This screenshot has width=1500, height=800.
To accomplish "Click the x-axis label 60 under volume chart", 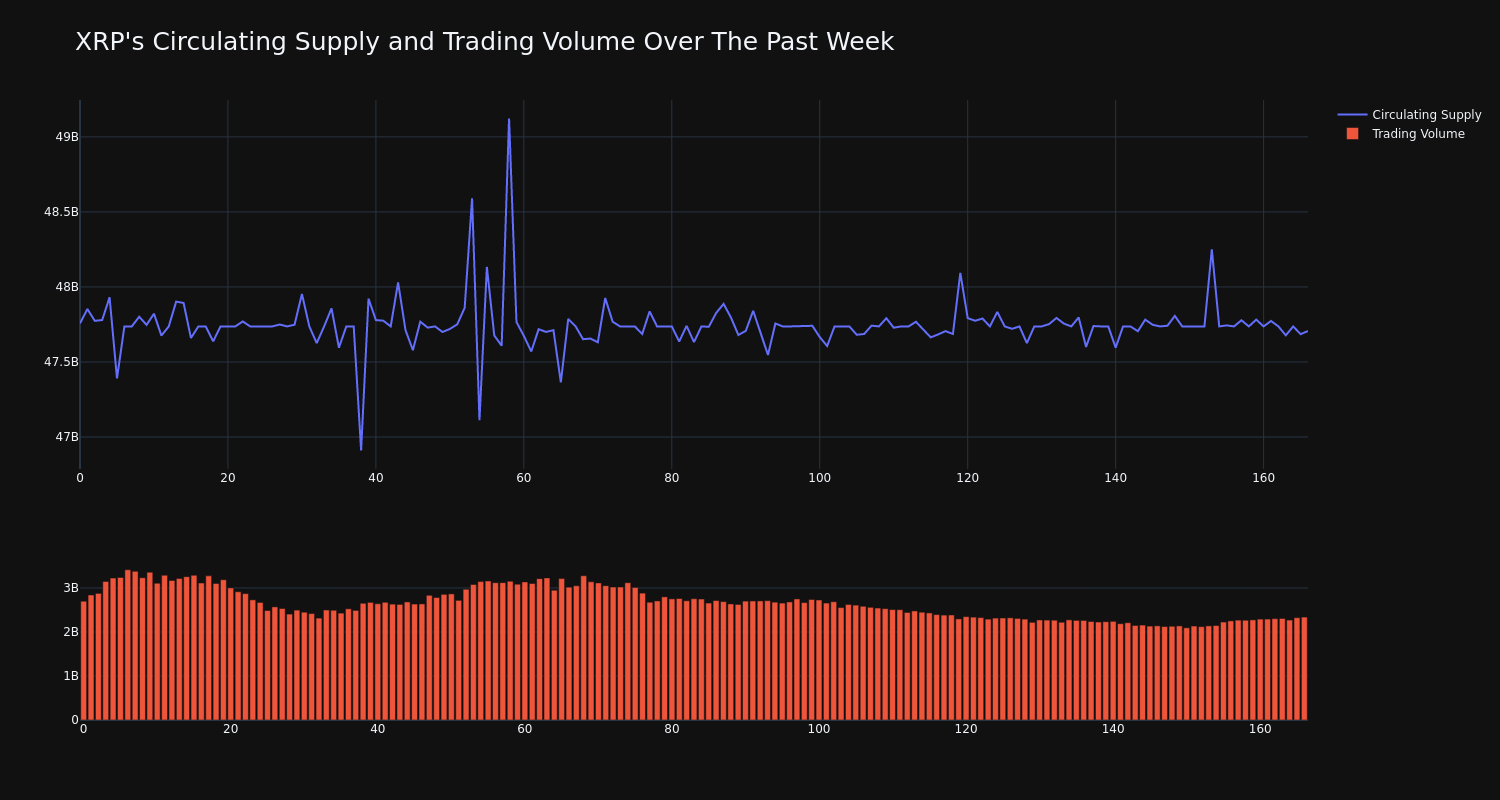I will click(x=524, y=729).
